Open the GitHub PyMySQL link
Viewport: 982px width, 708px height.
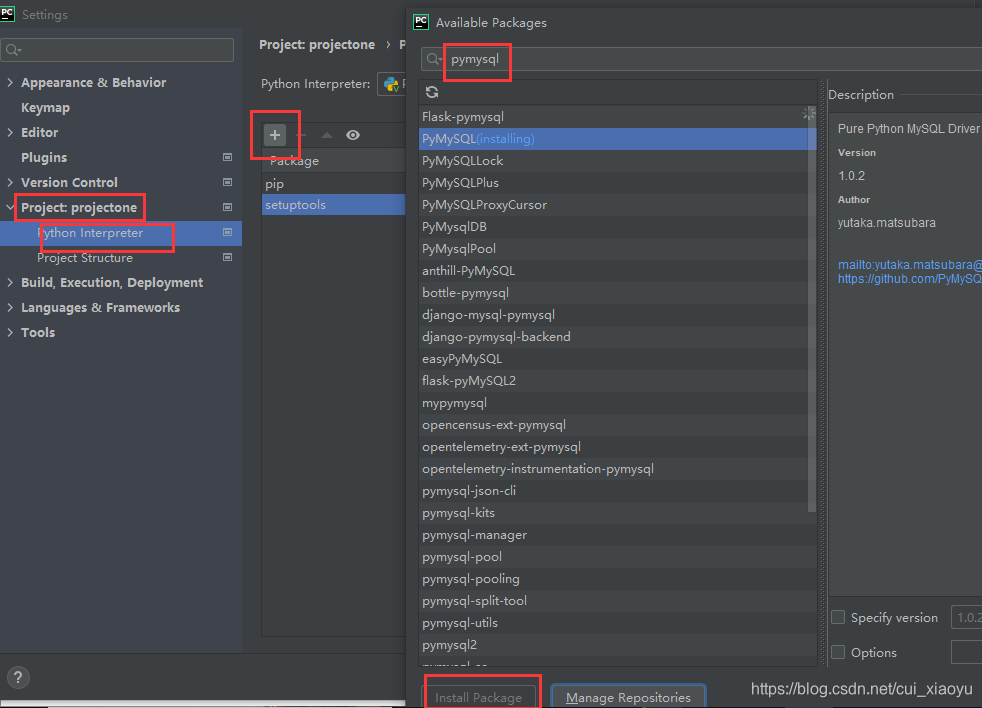coord(910,279)
